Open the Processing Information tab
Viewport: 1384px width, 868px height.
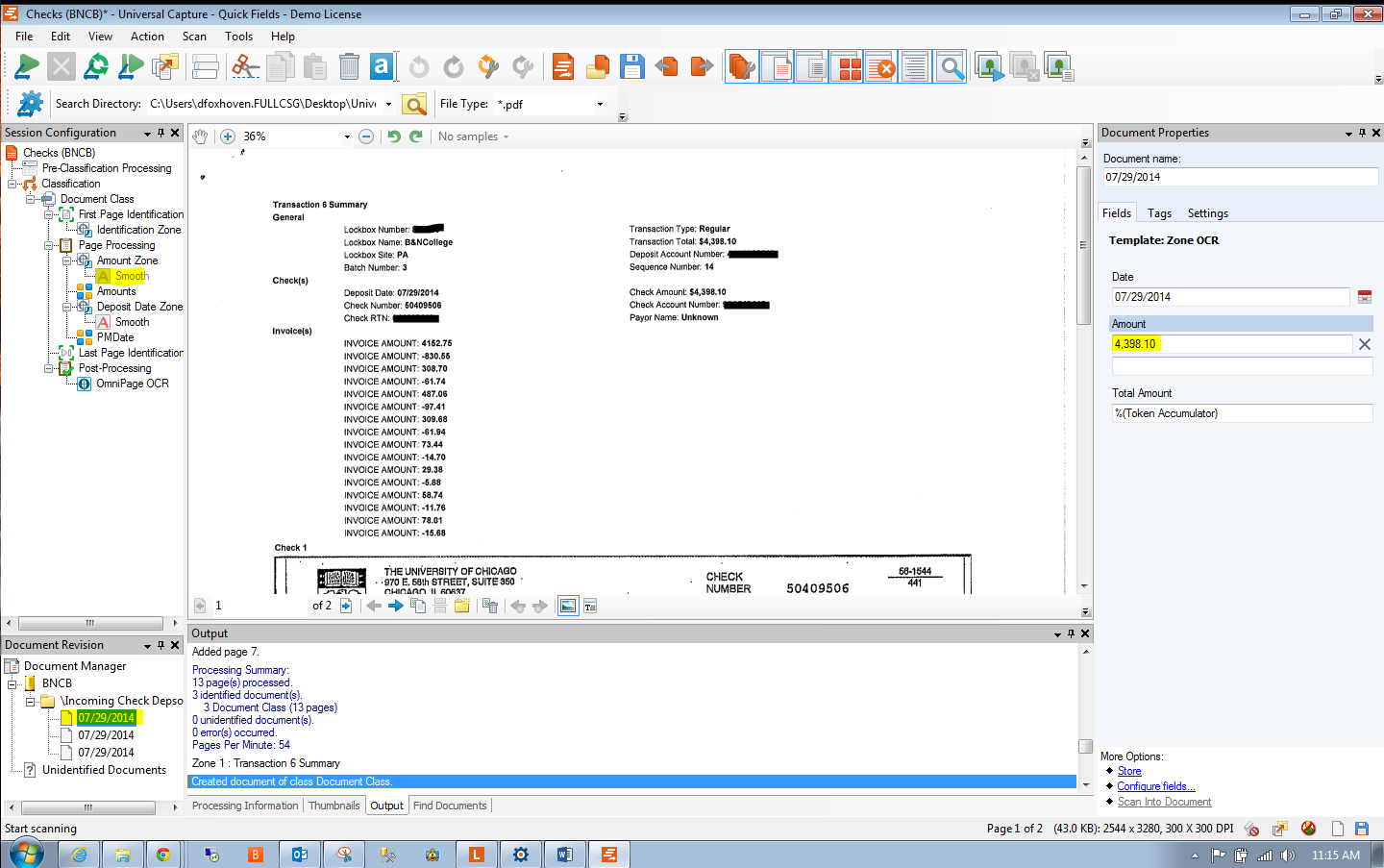coord(245,806)
